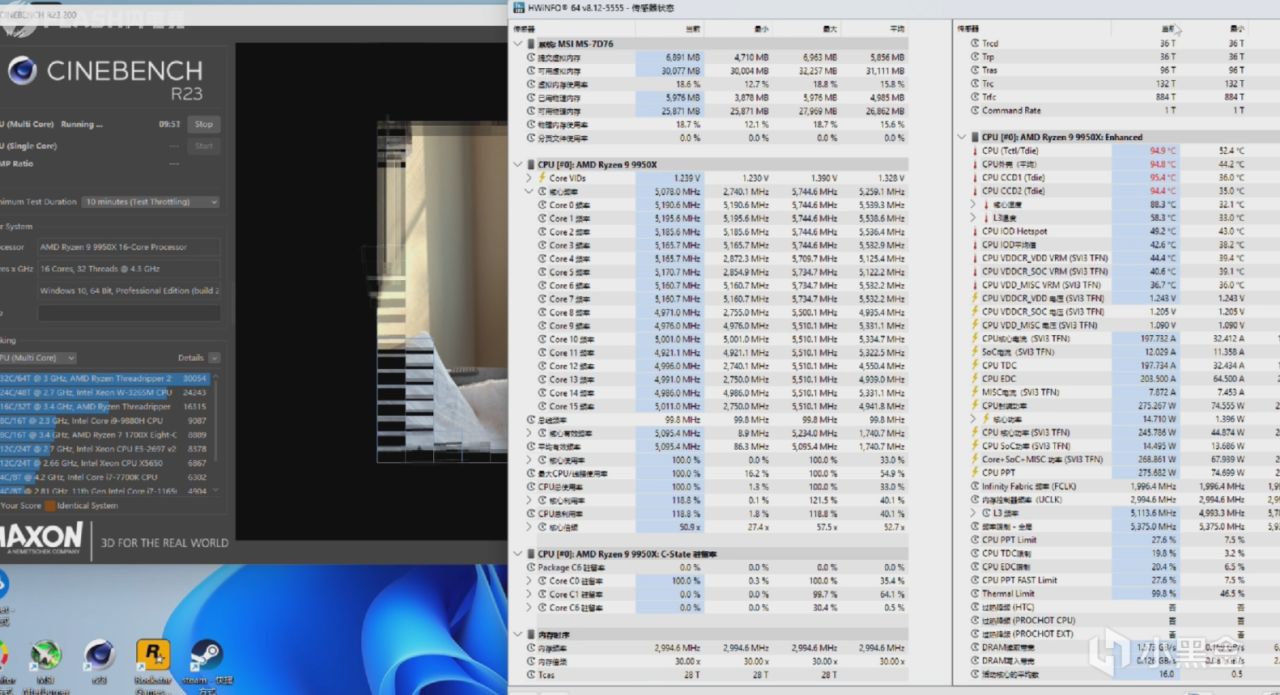Click the AMD Ryzen 9 9950X processor field

tap(129, 247)
